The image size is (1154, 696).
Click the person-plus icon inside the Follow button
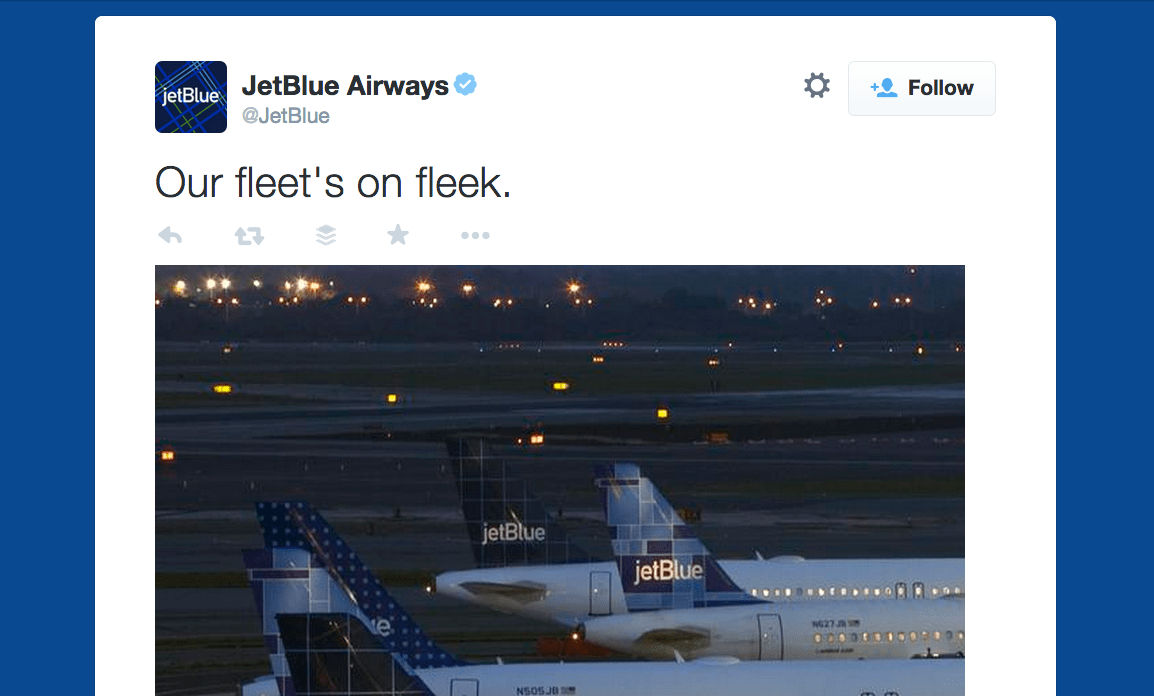point(883,88)
